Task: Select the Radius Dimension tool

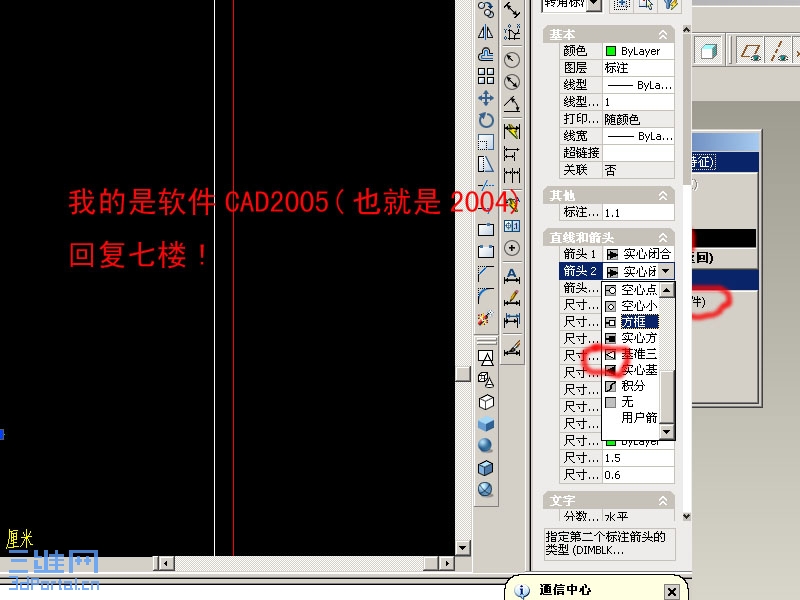Action: click(x=512, y=60)
